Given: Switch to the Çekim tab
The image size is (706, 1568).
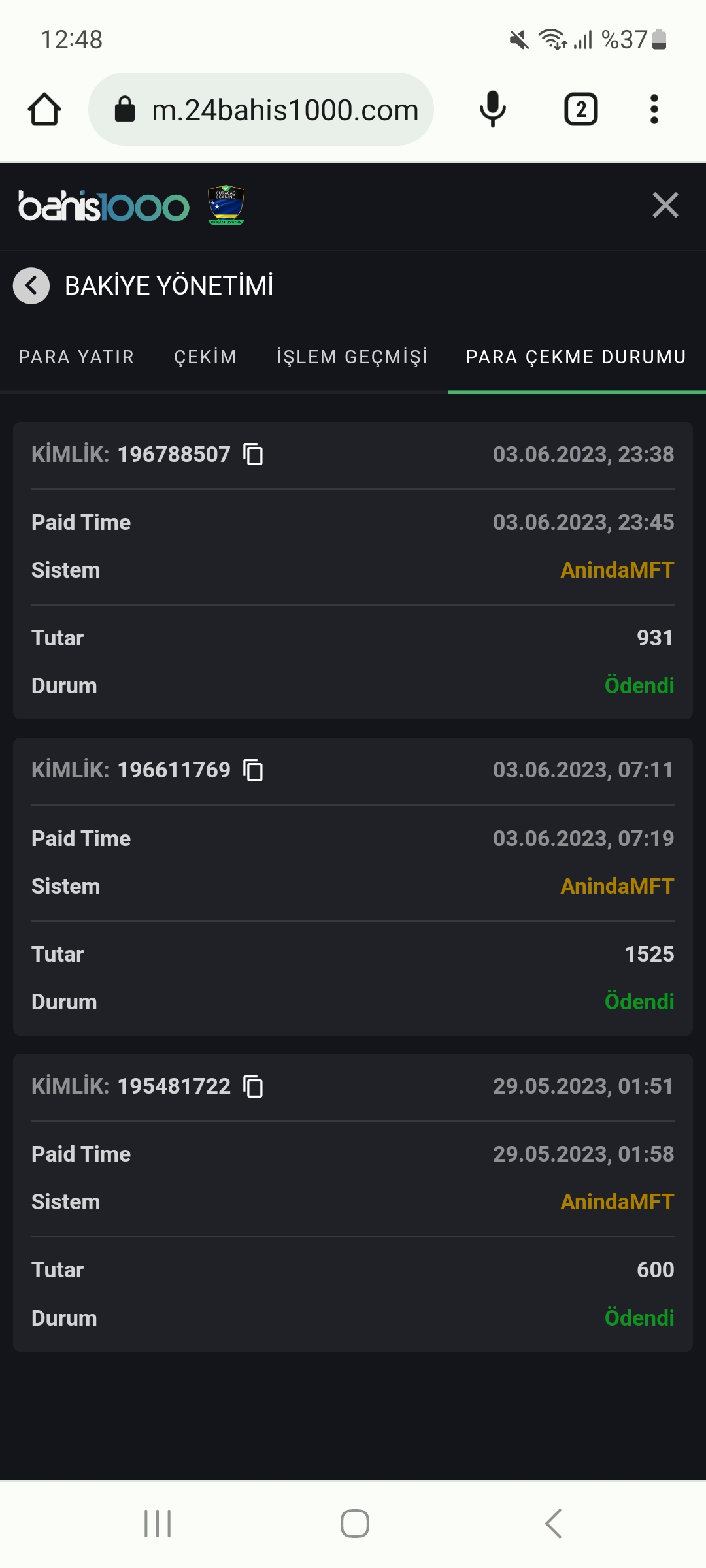Looking at the screenshot, I should pyautogui.click(x=205, y=357).
